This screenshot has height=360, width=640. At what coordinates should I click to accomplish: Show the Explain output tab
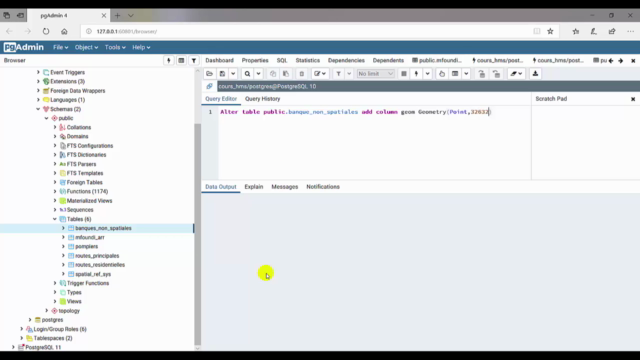tap(254, 187)
